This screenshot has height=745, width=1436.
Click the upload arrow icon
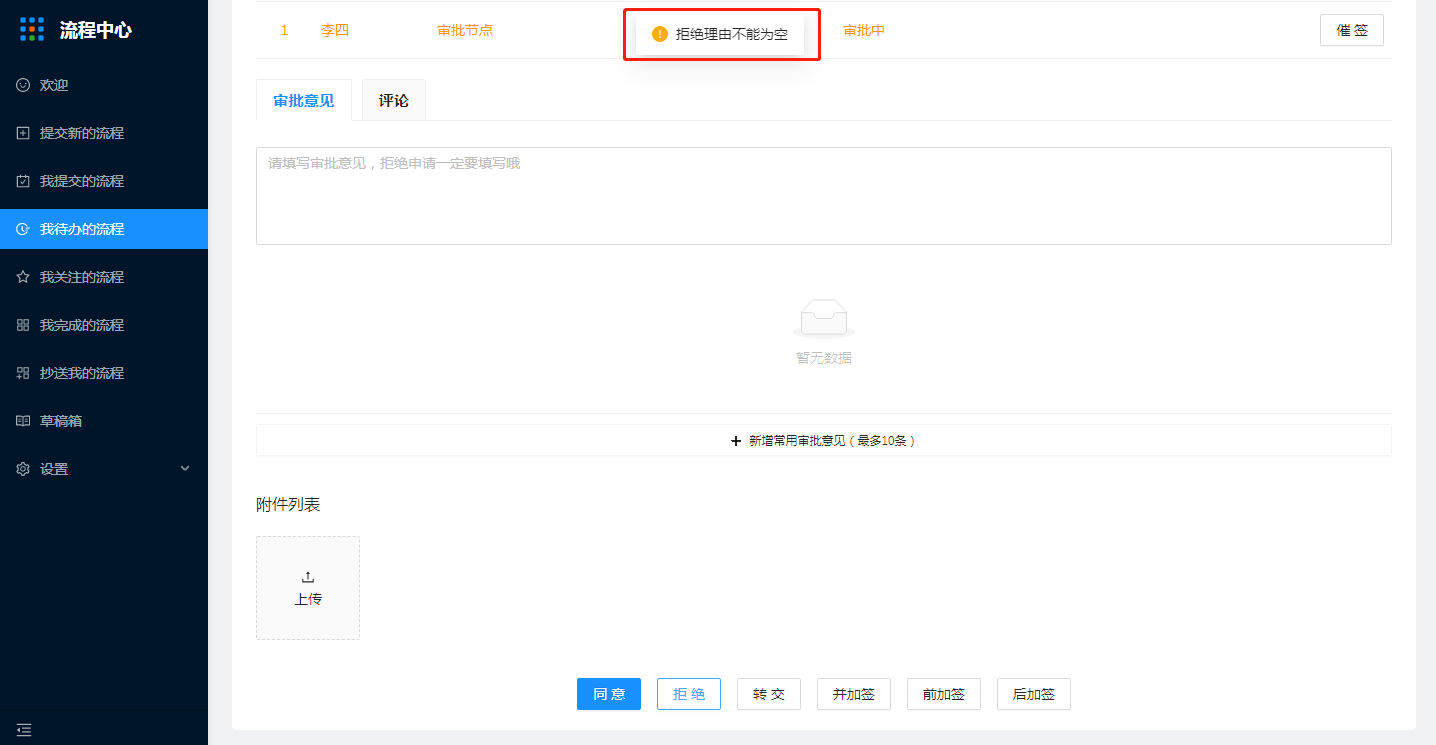click(308, 577)
